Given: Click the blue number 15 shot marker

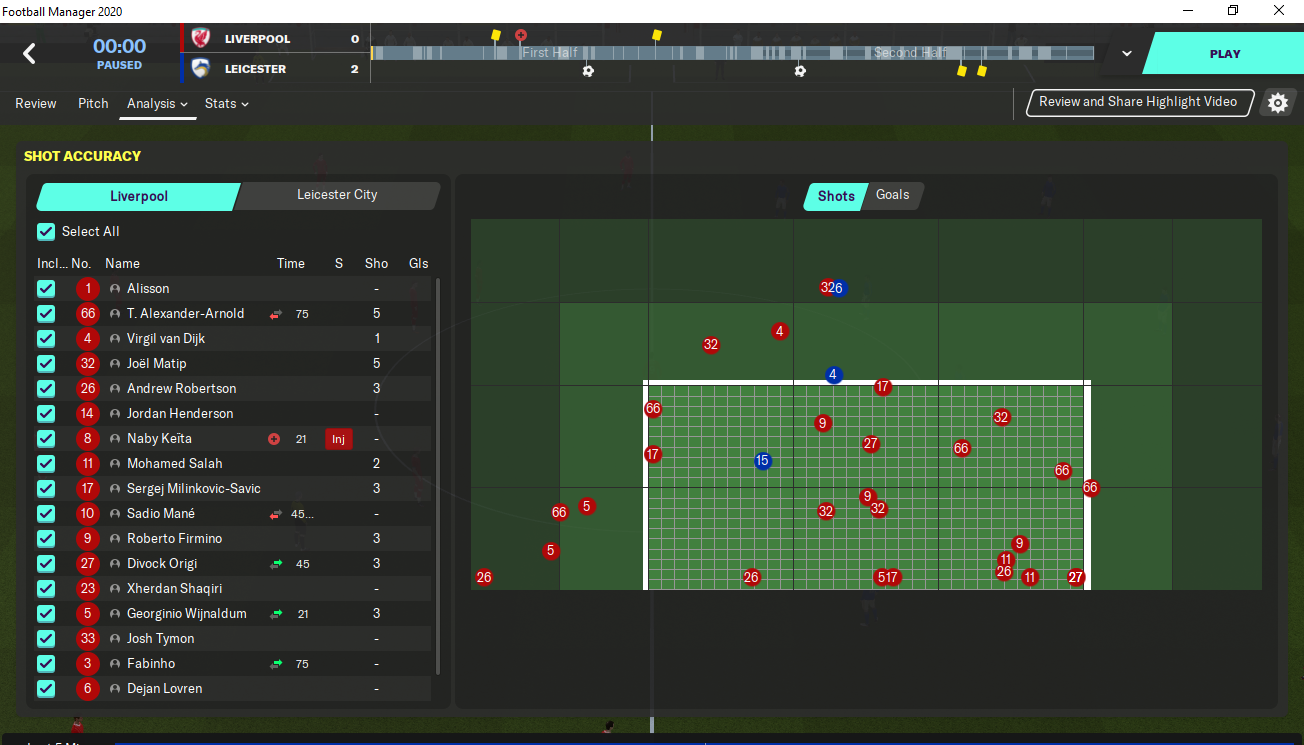Looking at the screenshot, I should 763,461.
